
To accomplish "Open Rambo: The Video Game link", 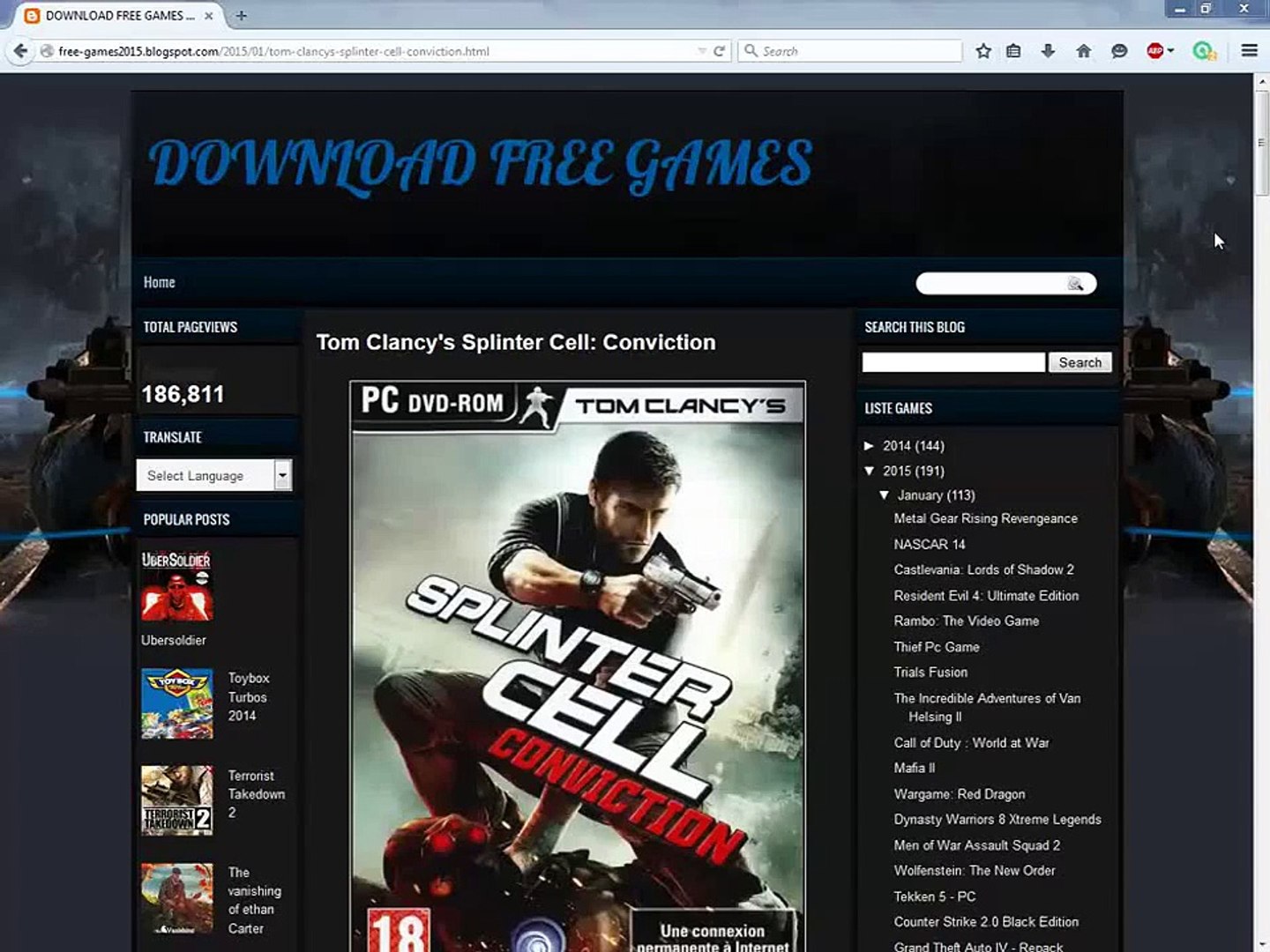I will (966, 621).
